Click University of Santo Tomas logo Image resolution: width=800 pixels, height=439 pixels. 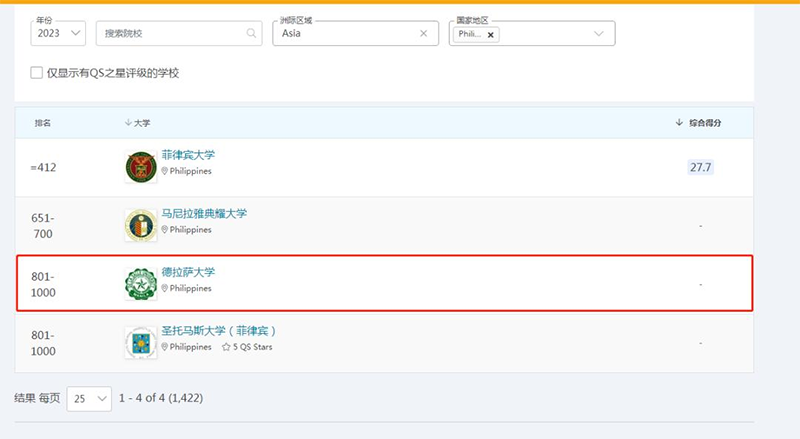coord(141,343)
